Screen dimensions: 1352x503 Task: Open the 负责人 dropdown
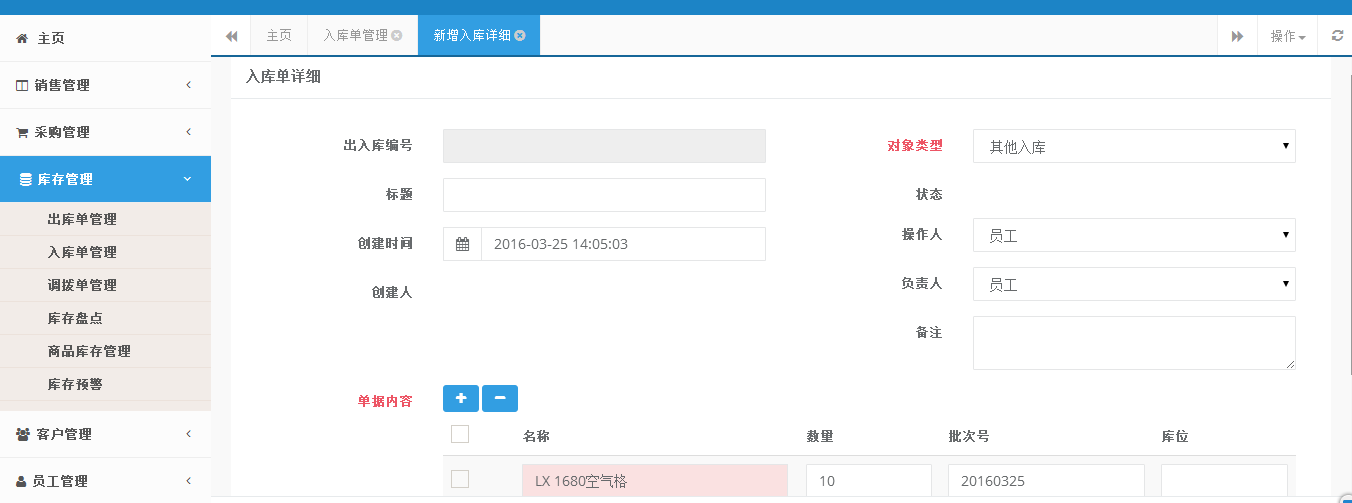click(1134, 284)
